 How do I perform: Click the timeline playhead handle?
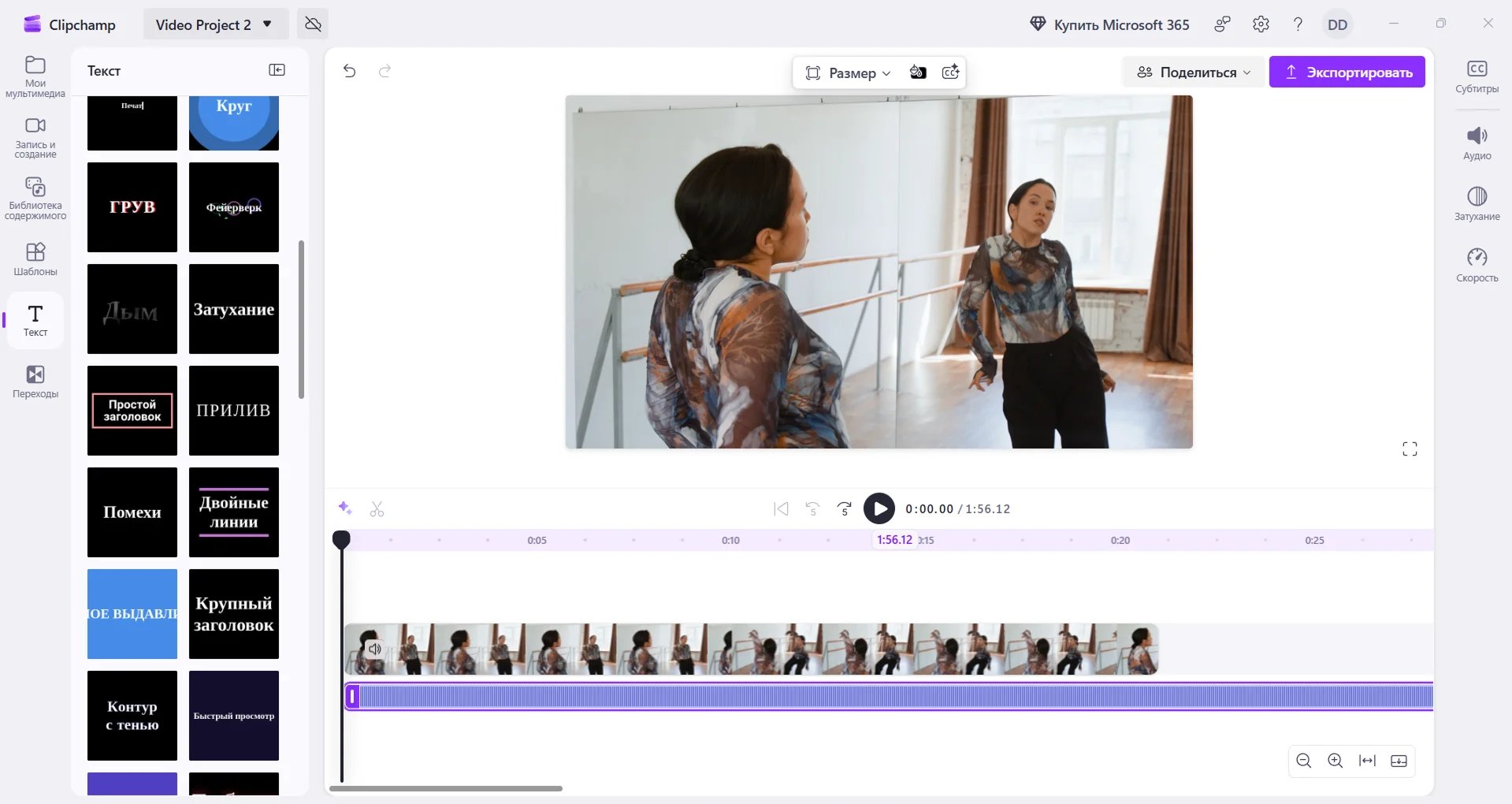(341, 540)
